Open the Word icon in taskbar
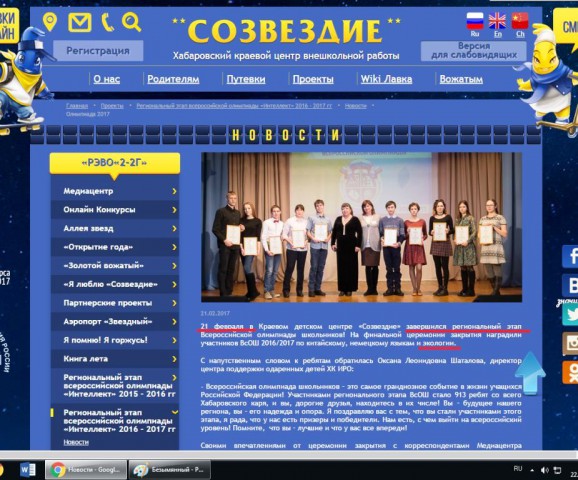This screenshot has width=578, height=480. tap(28, 470)
